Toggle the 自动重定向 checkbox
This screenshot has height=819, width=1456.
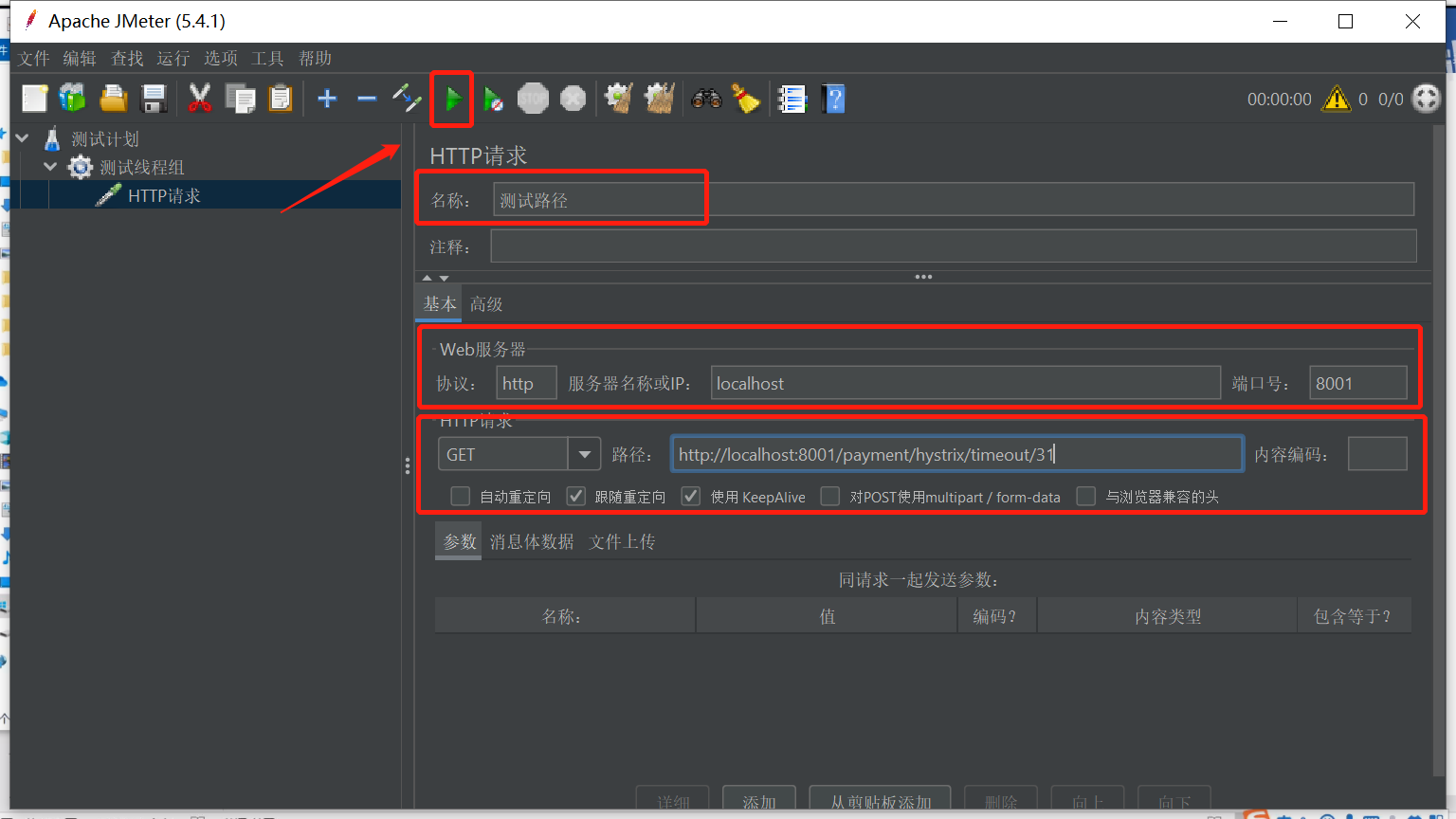pos(461,497)
